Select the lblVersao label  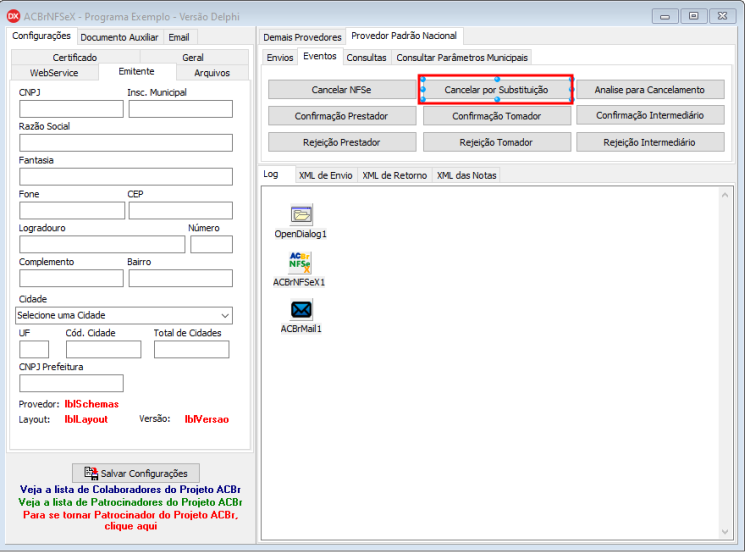point(207,420)
